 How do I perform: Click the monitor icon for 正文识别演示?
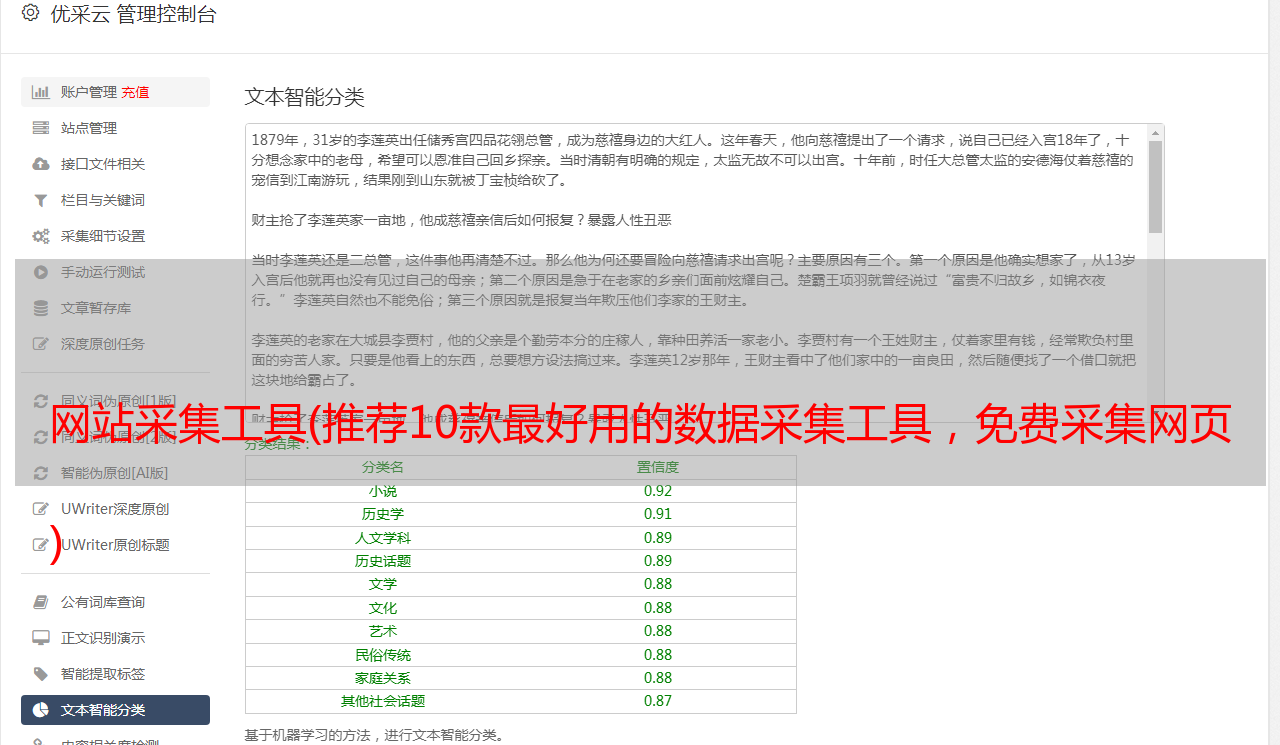(x=41, y=638)
